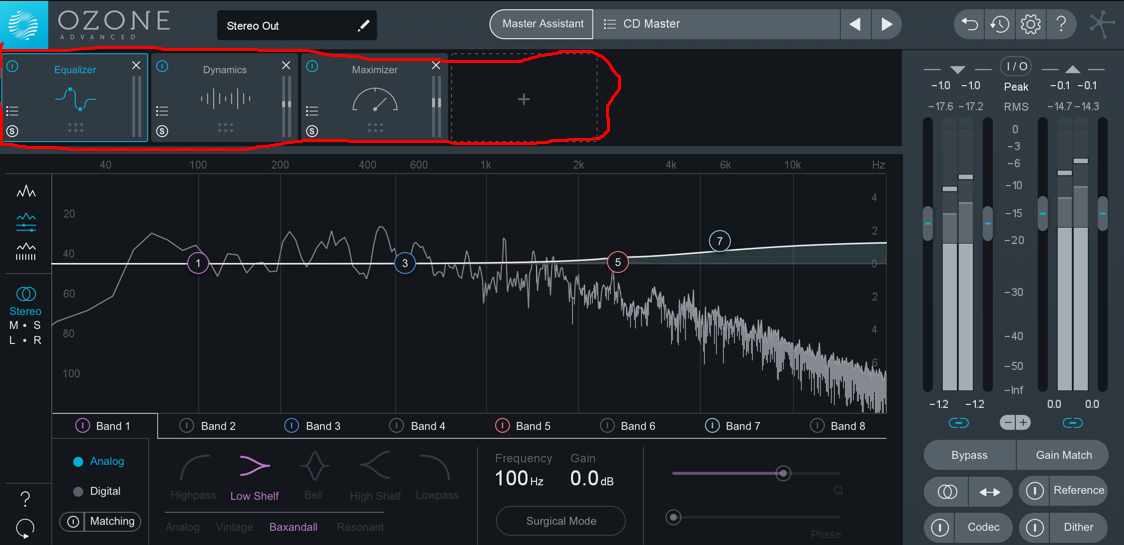Open help question mark at bottom left
The image size is (1124, 545).
click(25, 498)
